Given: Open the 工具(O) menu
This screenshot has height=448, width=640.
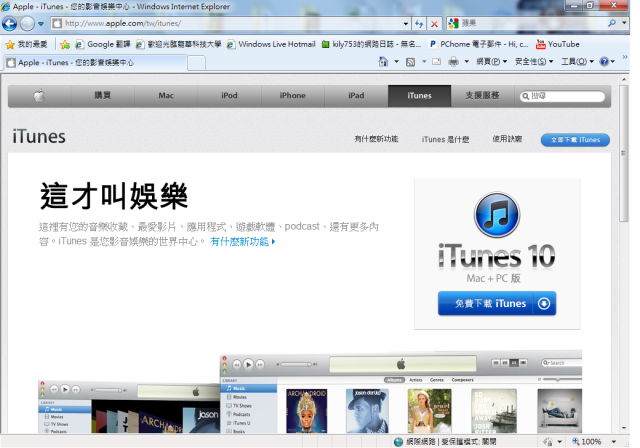Looking at the screenshot, I should click(x=577, y=62).
